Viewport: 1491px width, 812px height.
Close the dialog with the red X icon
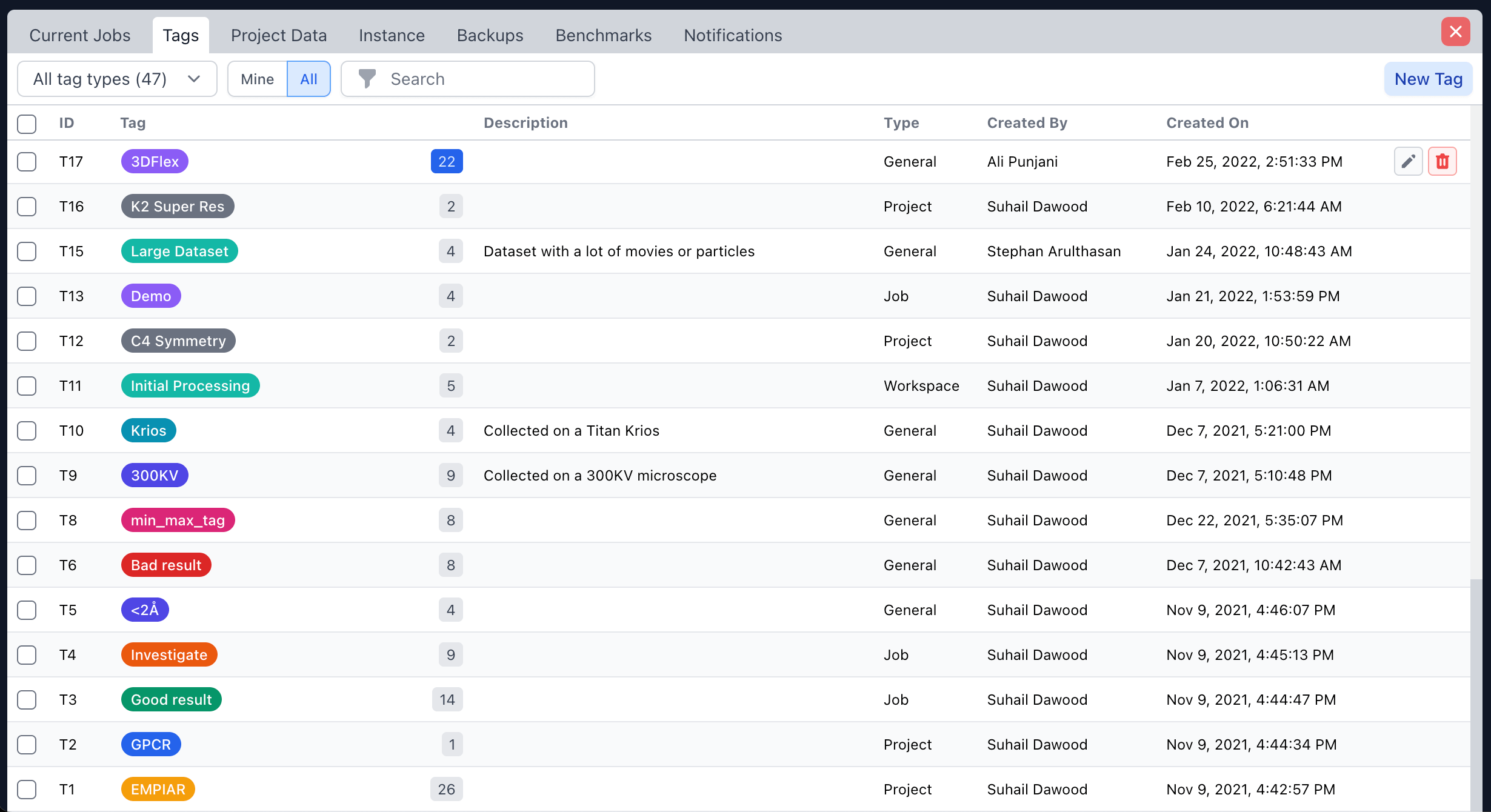tap(1456, 32)
